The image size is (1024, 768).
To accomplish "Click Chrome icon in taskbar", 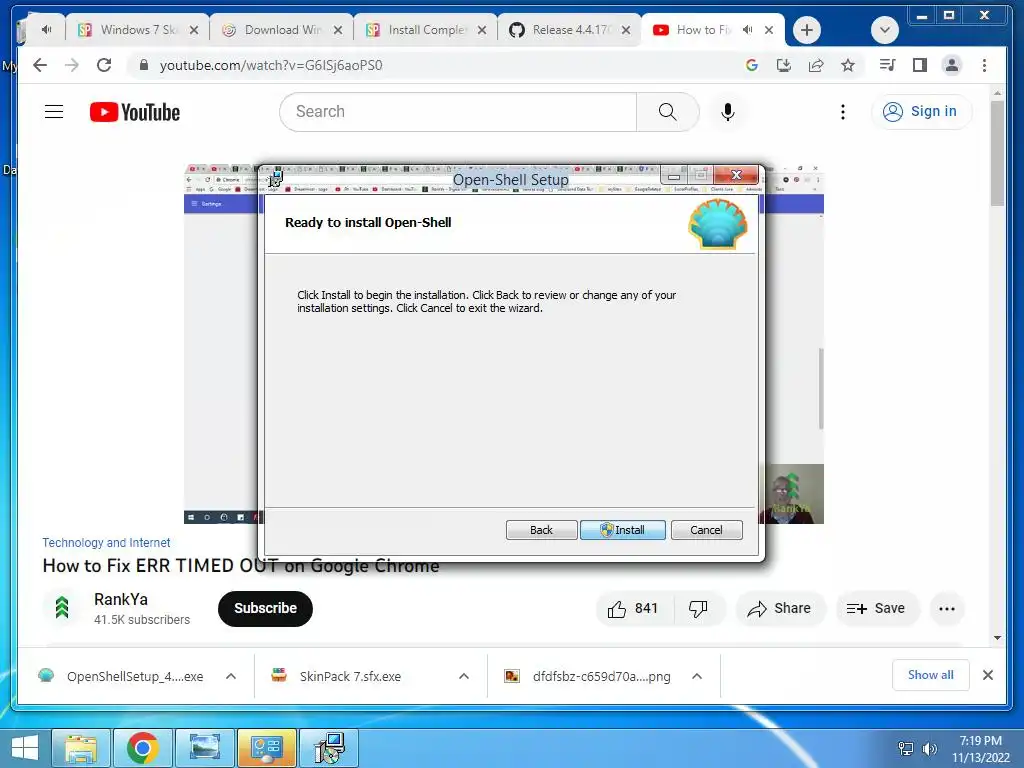I will point(142,748).
